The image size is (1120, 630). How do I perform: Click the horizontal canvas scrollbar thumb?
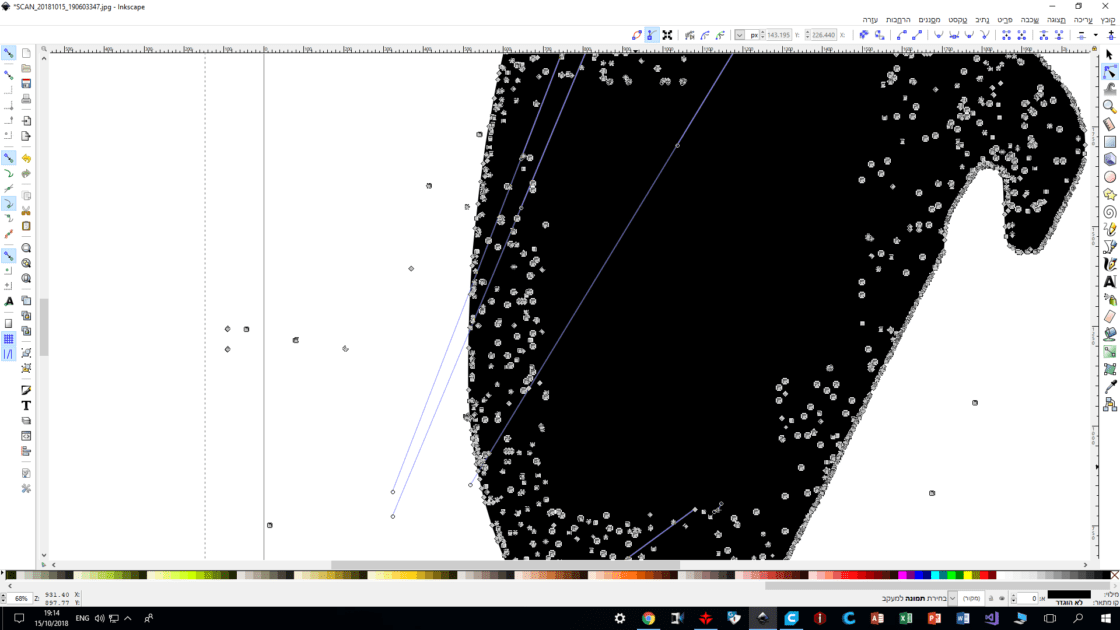click(x=504, y=565)
